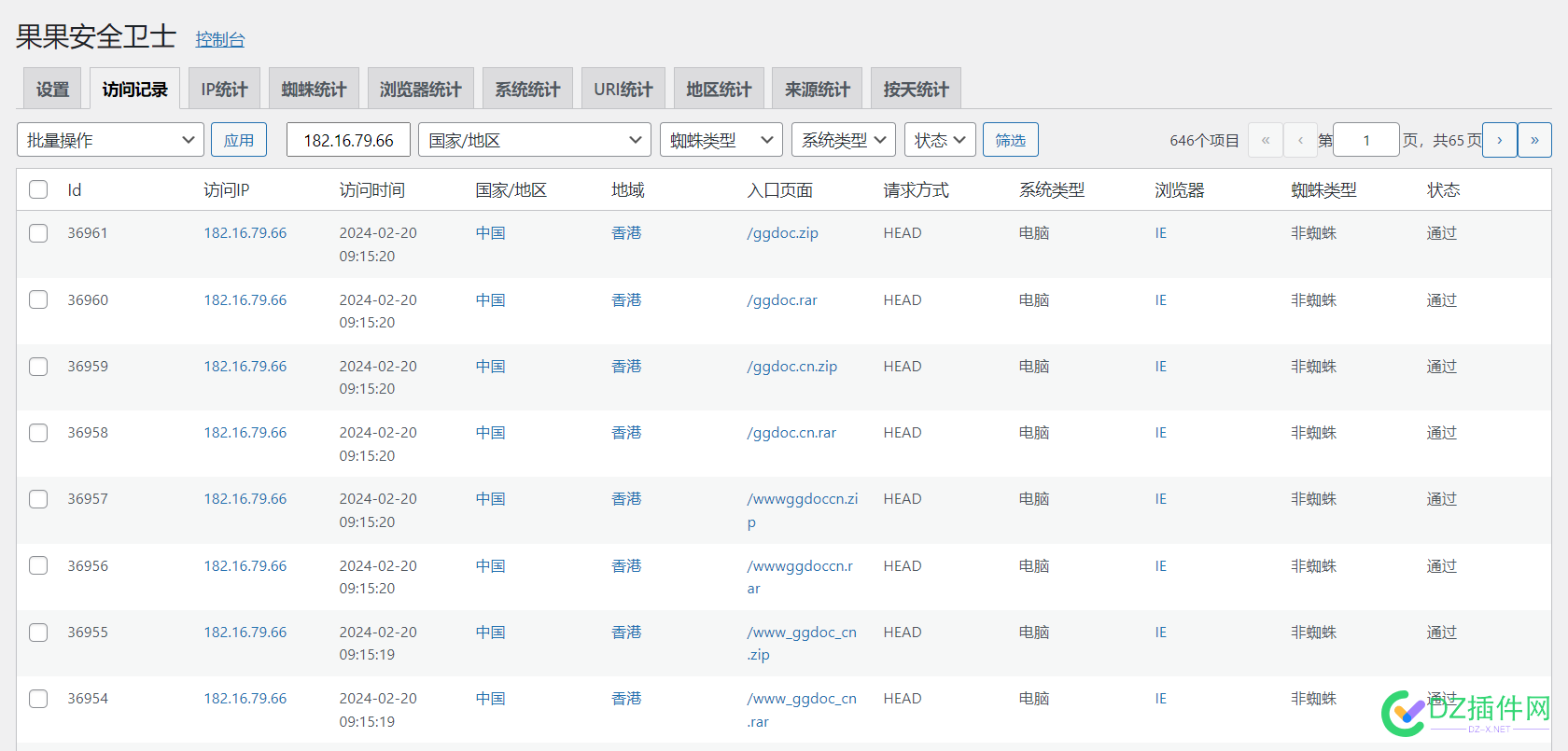Click the 入口页面 column header
Screen dimensions: 1568x751
779,190
